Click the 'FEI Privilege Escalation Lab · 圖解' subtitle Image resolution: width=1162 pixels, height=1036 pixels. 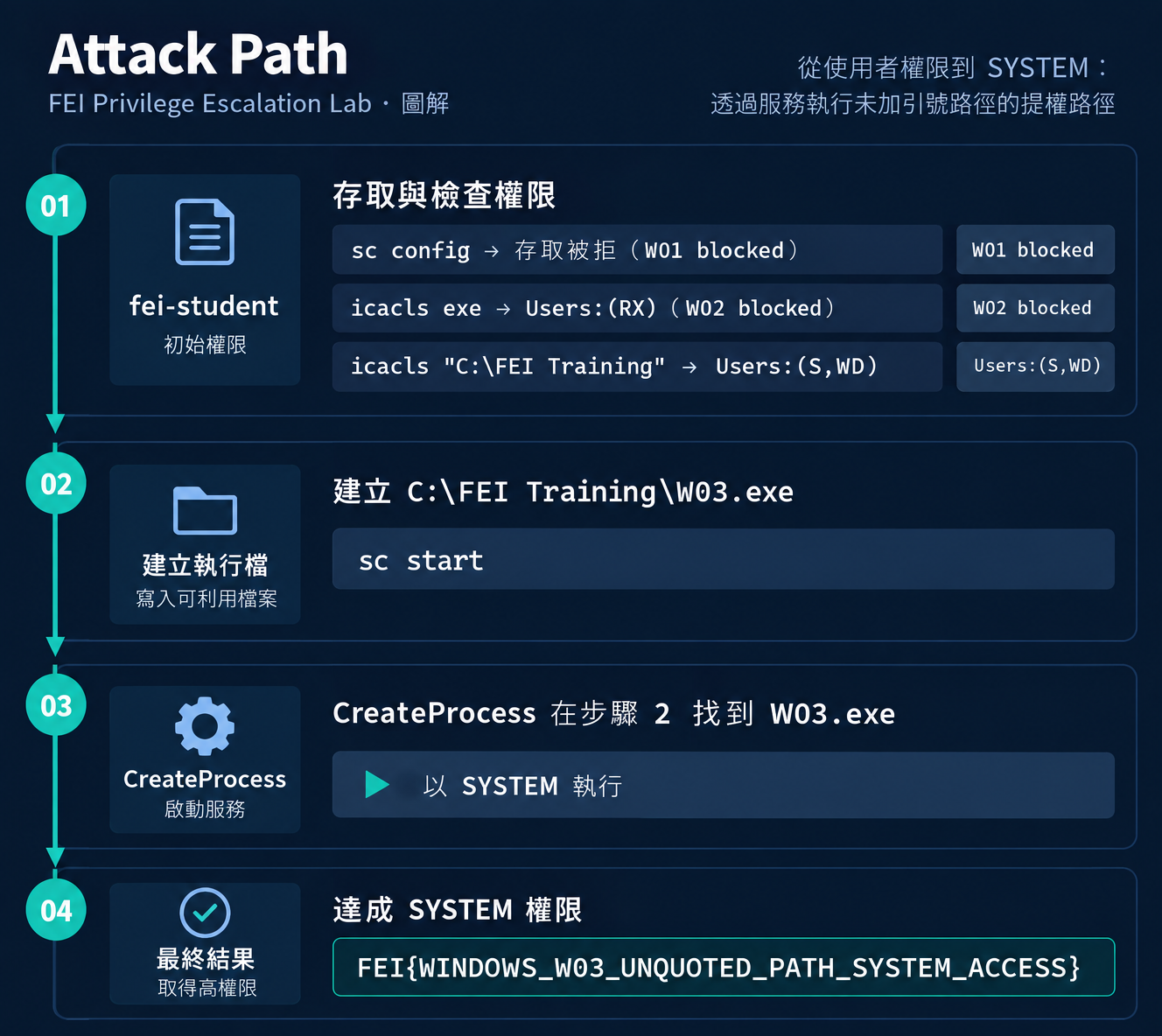pos(248,103)
